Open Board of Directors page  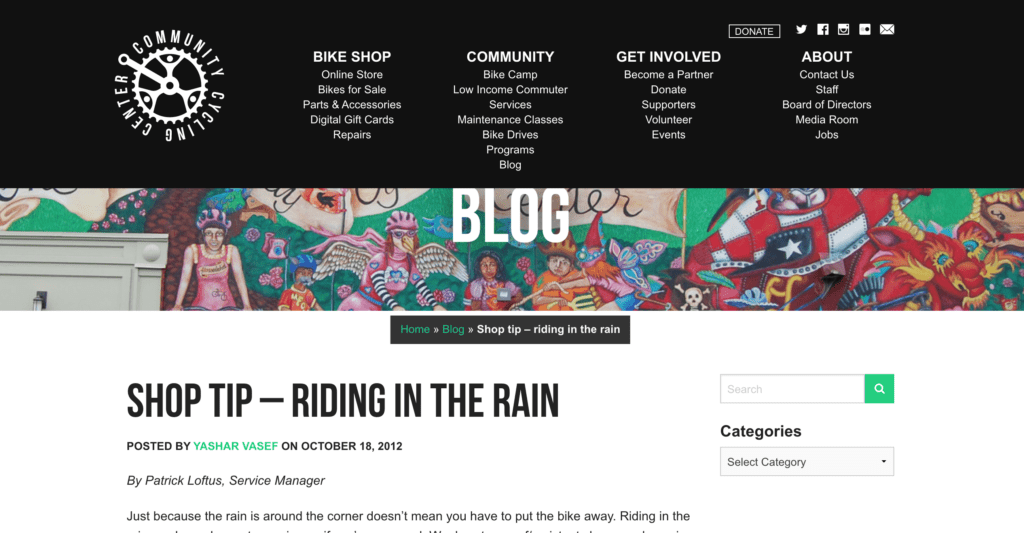coord(827,105)
